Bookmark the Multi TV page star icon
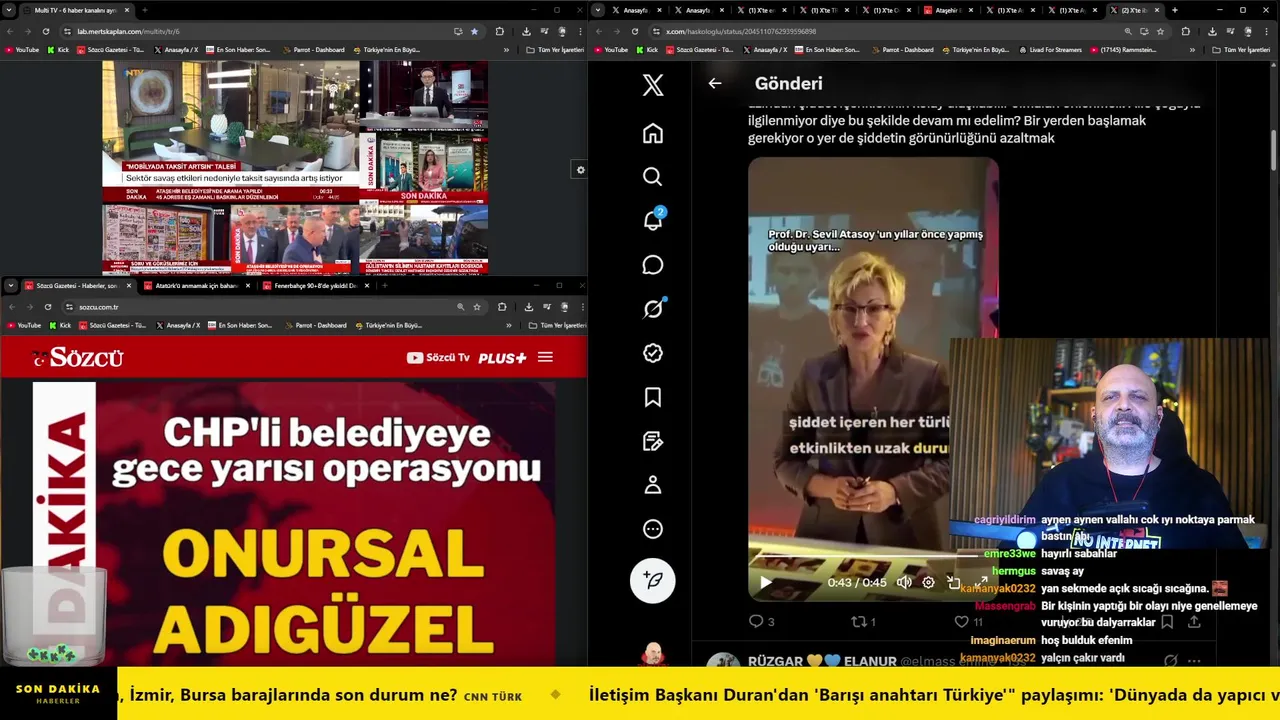 click(x=475, y=31)
